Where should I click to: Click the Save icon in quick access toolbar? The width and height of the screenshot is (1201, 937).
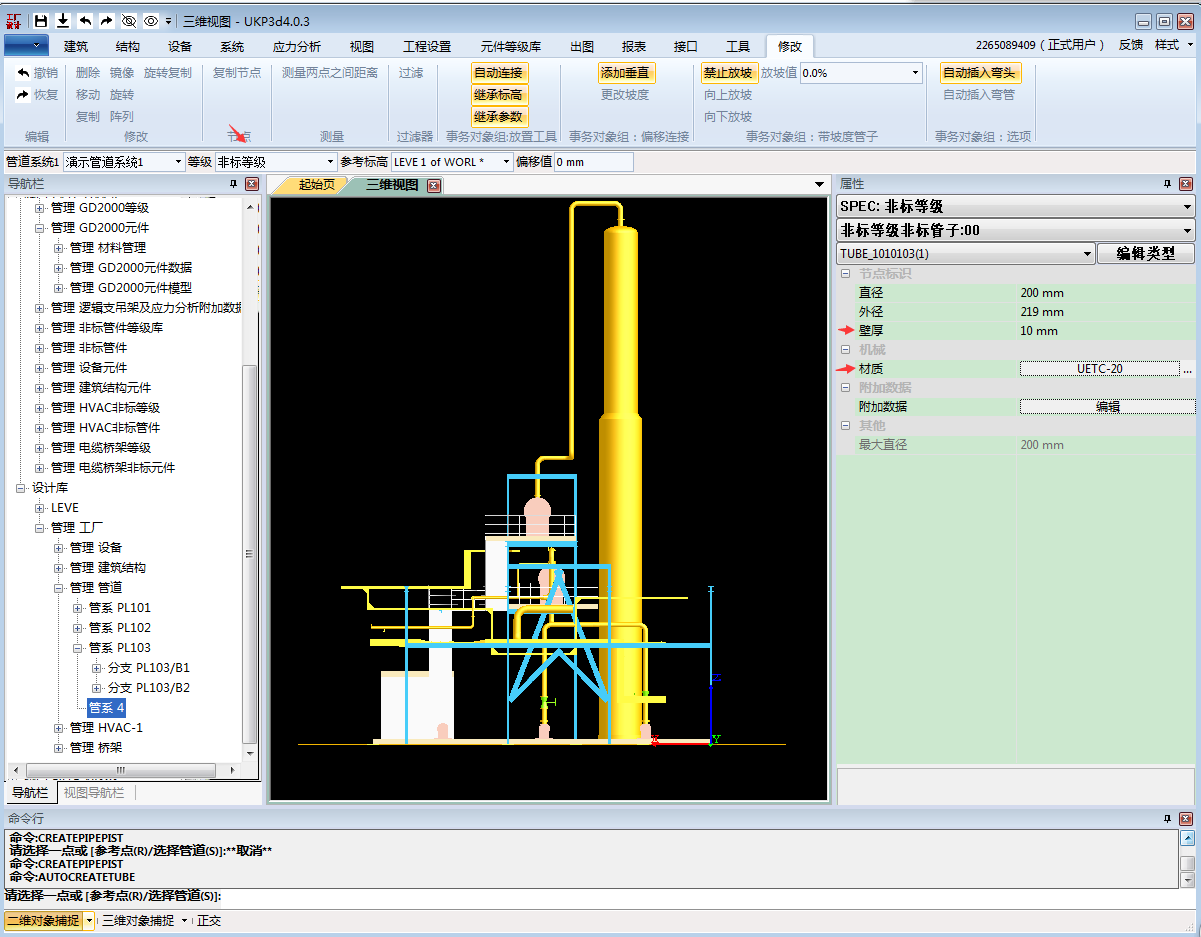[41, 20]
